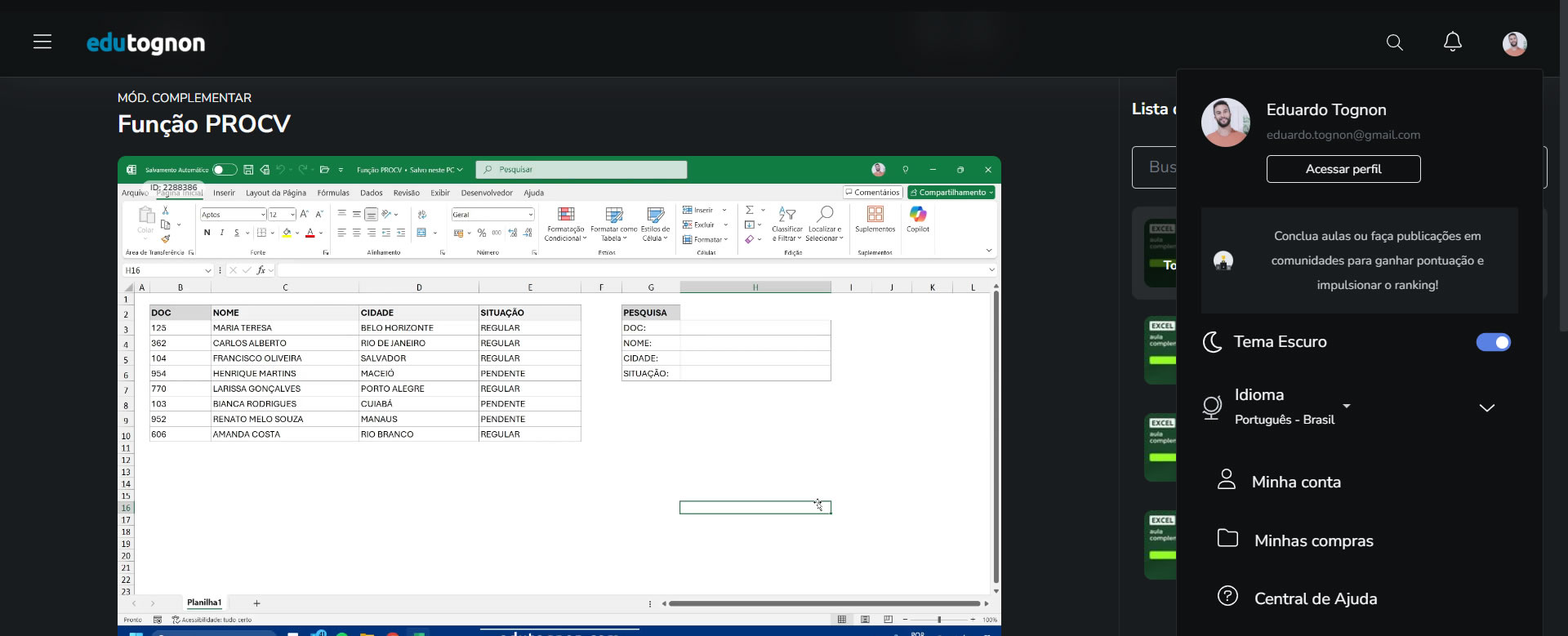Click the Excel horizontal scrollbar
Image resolution: width=1568 pixels, height=636 pixels.
click(825, 603)
